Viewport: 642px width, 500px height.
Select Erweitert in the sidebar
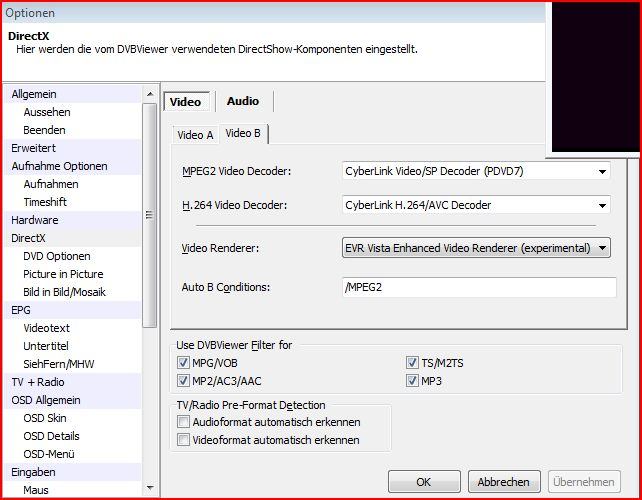click(73, 148)
